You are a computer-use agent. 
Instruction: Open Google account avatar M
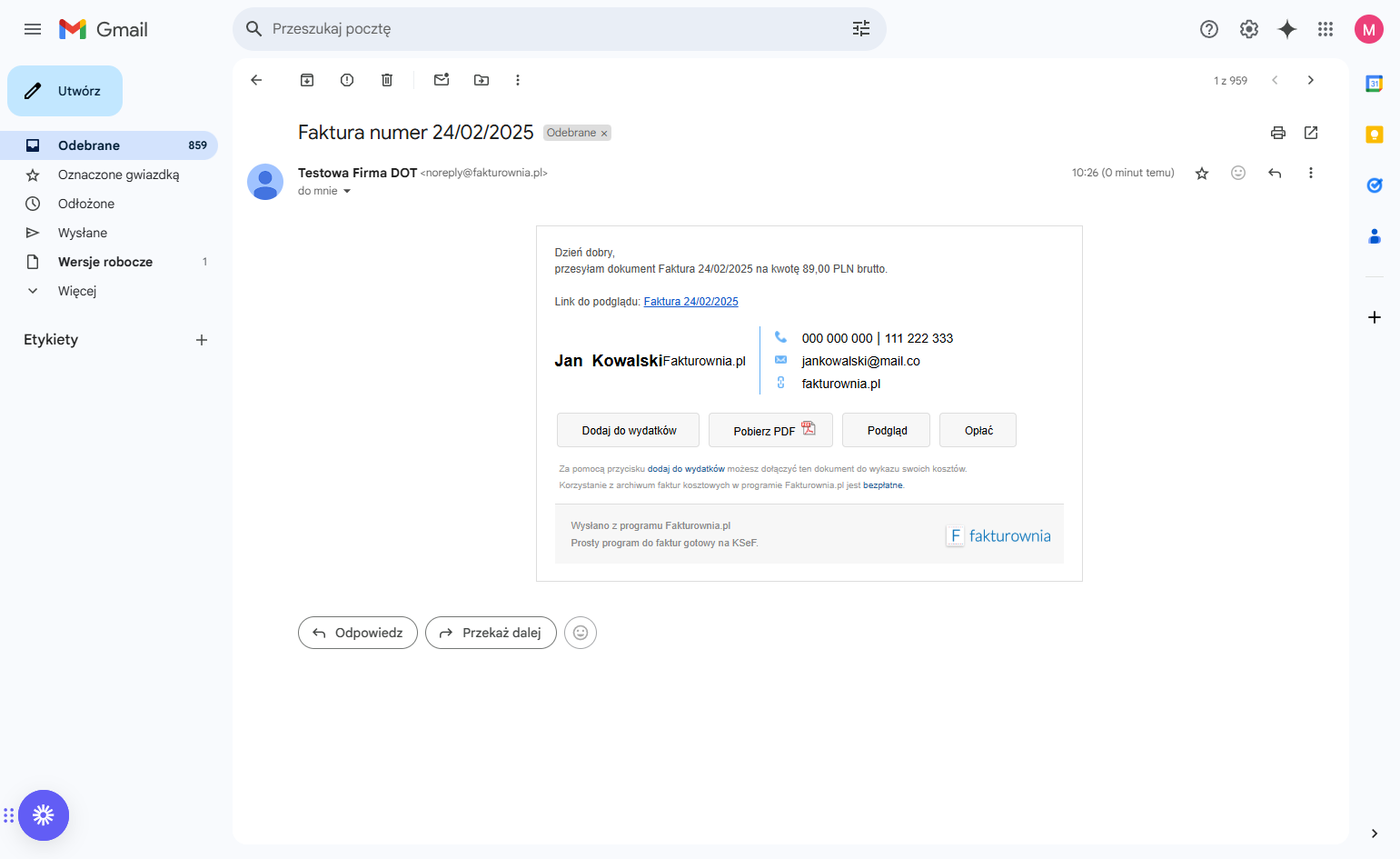point(1369,29)
